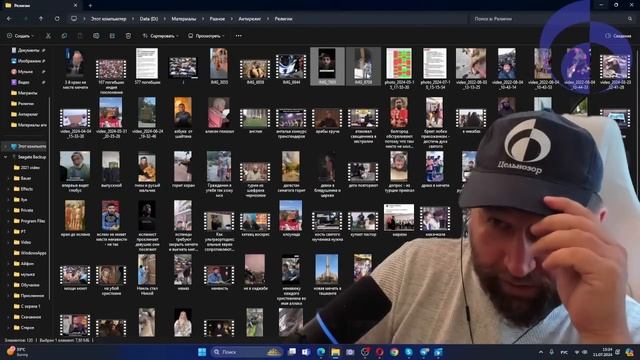
Task: Click File Explorer taskbar icon
Action: [x=336, y=352]
